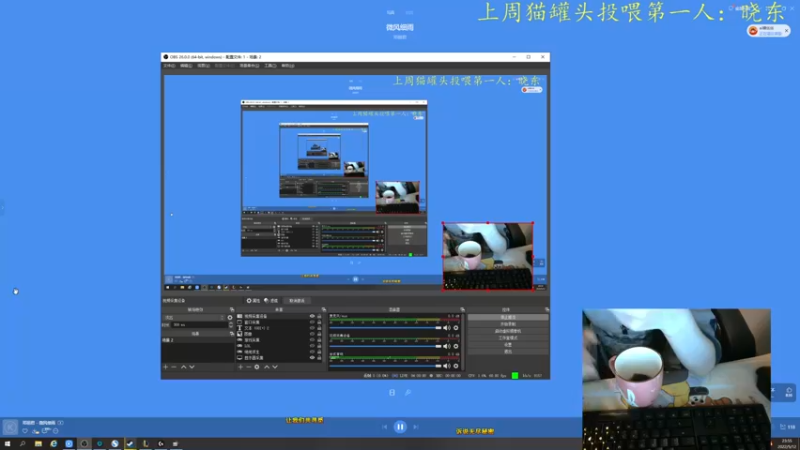Image resolution: width=800 pixels, height=450 pixels.
Task: Pop out the sources dock panel
Action: [x=323, y=309]
